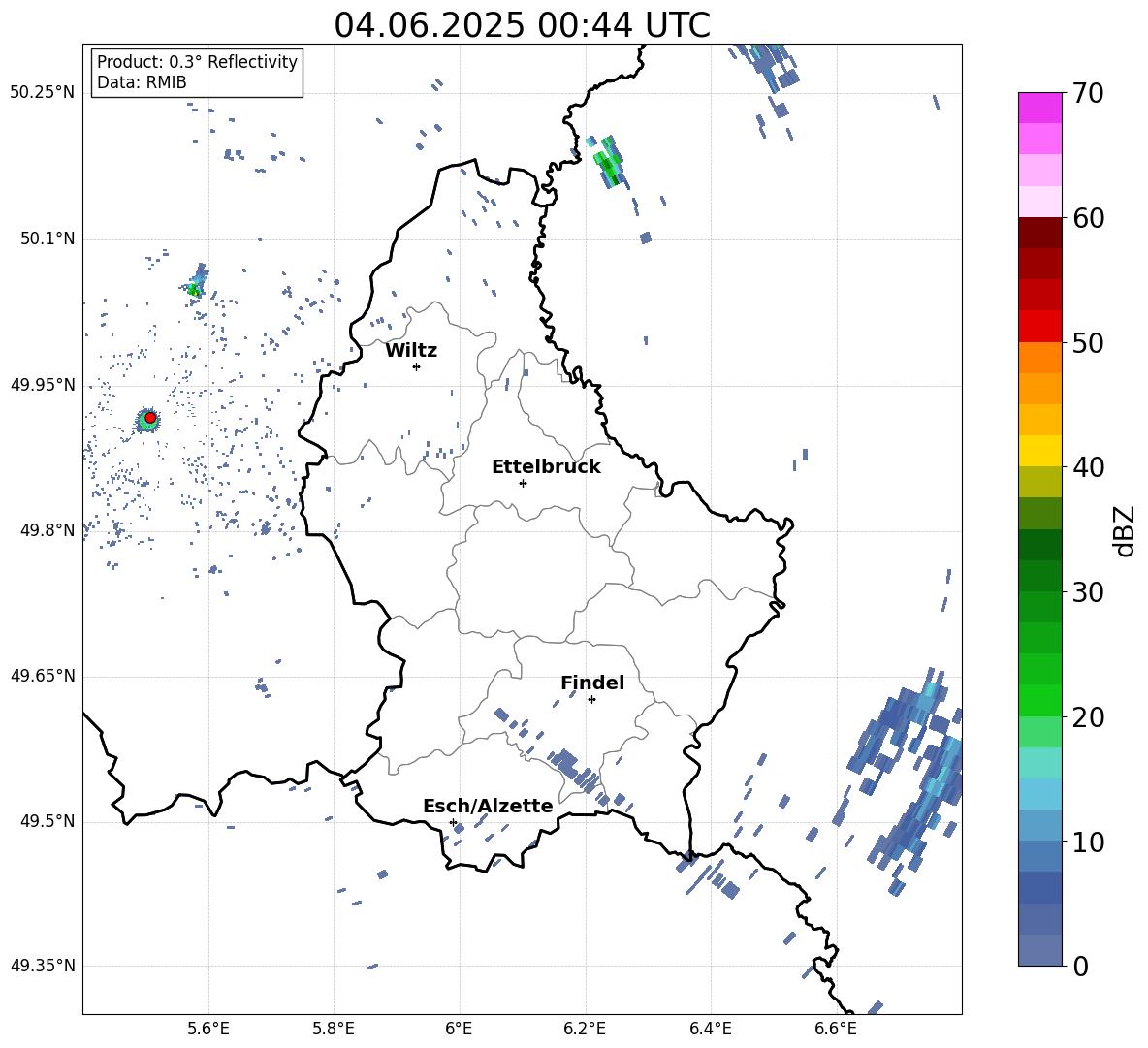Click the 49.65°N latitude label
Image resolution: width=1148 pixels, height=1048 pixels.
point(42,676)
